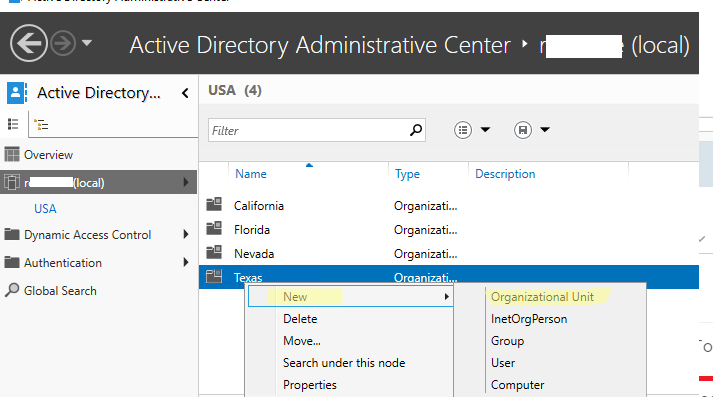The width and height of the screenshot is (713, 397).
Task: Click the Dynamic Access Control folder icon
Action: [12, 235]
